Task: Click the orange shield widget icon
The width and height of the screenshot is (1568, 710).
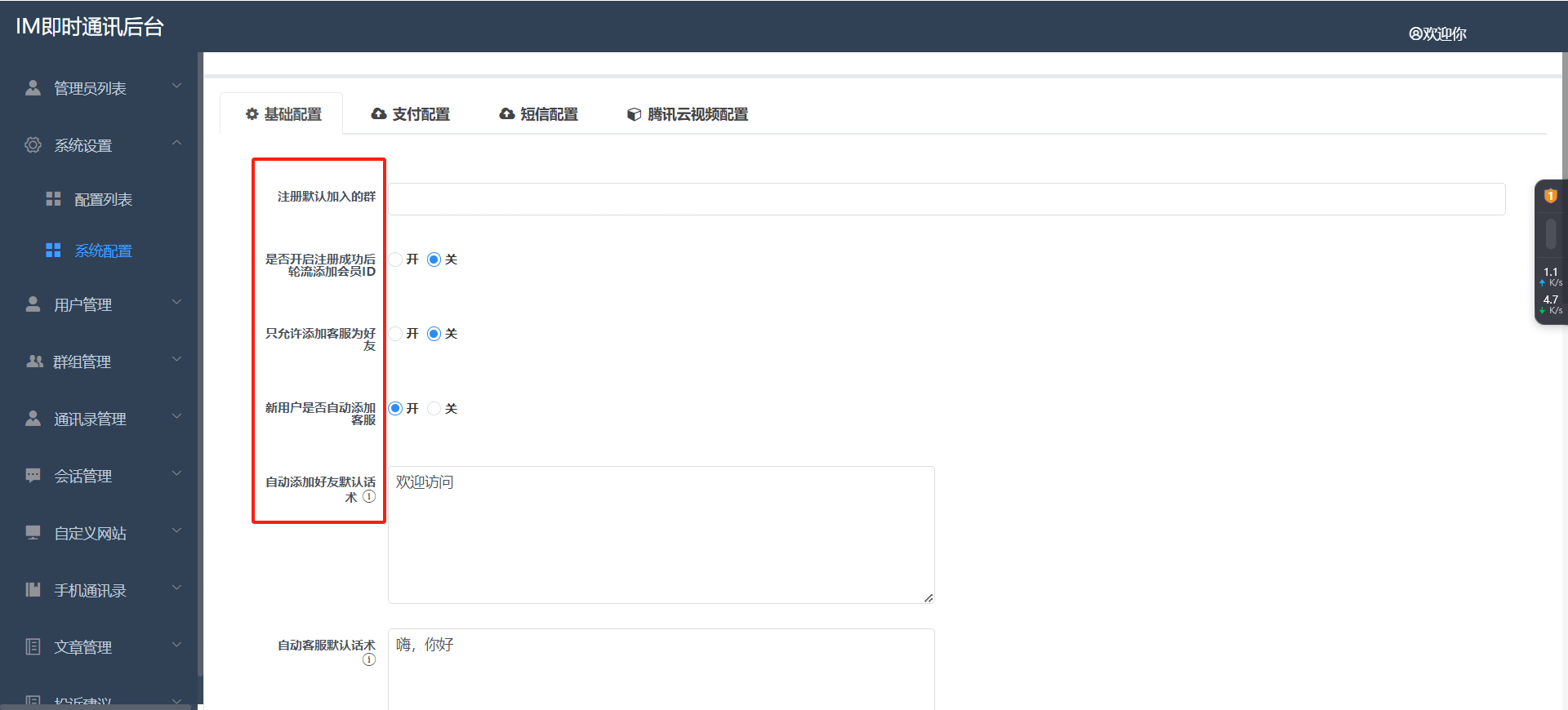Action: [x=1550, y=196]
